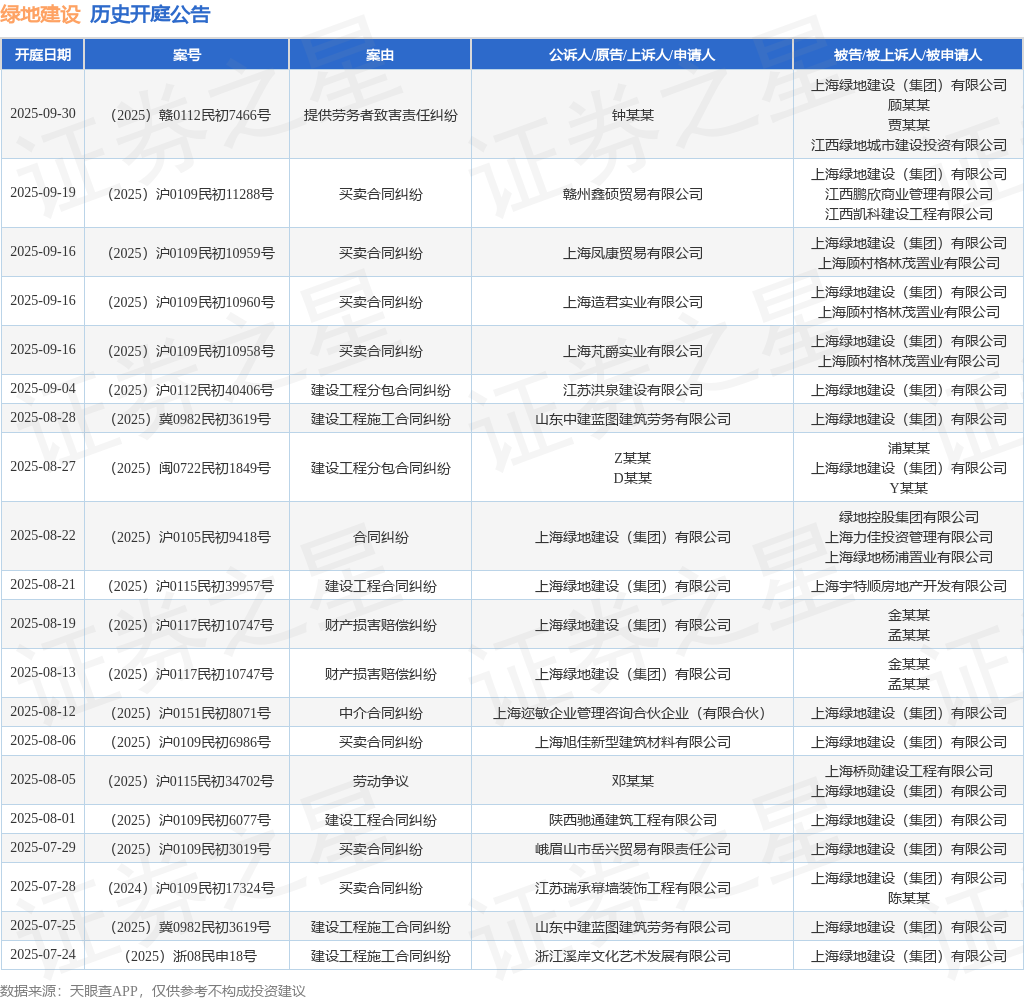Select case number (2025)沪0109民初6986号
Image resolution: width=1024 pixels, height=1000 pixels.
point(190,742)
